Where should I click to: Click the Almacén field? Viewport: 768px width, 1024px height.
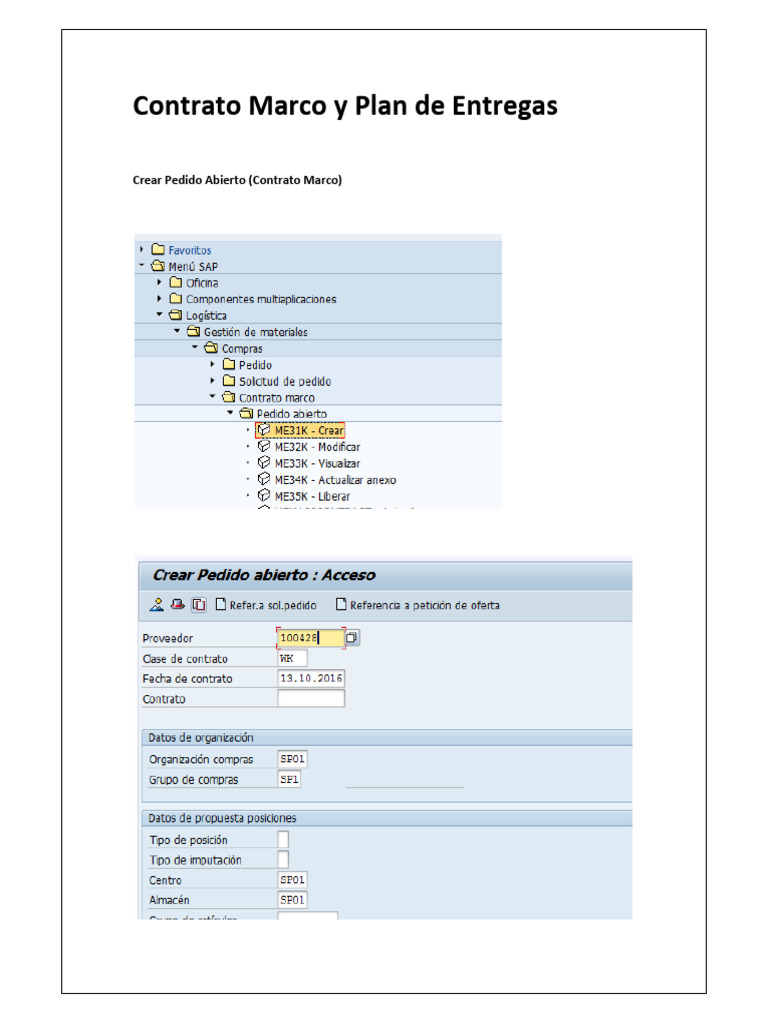(x=292, y=900)
